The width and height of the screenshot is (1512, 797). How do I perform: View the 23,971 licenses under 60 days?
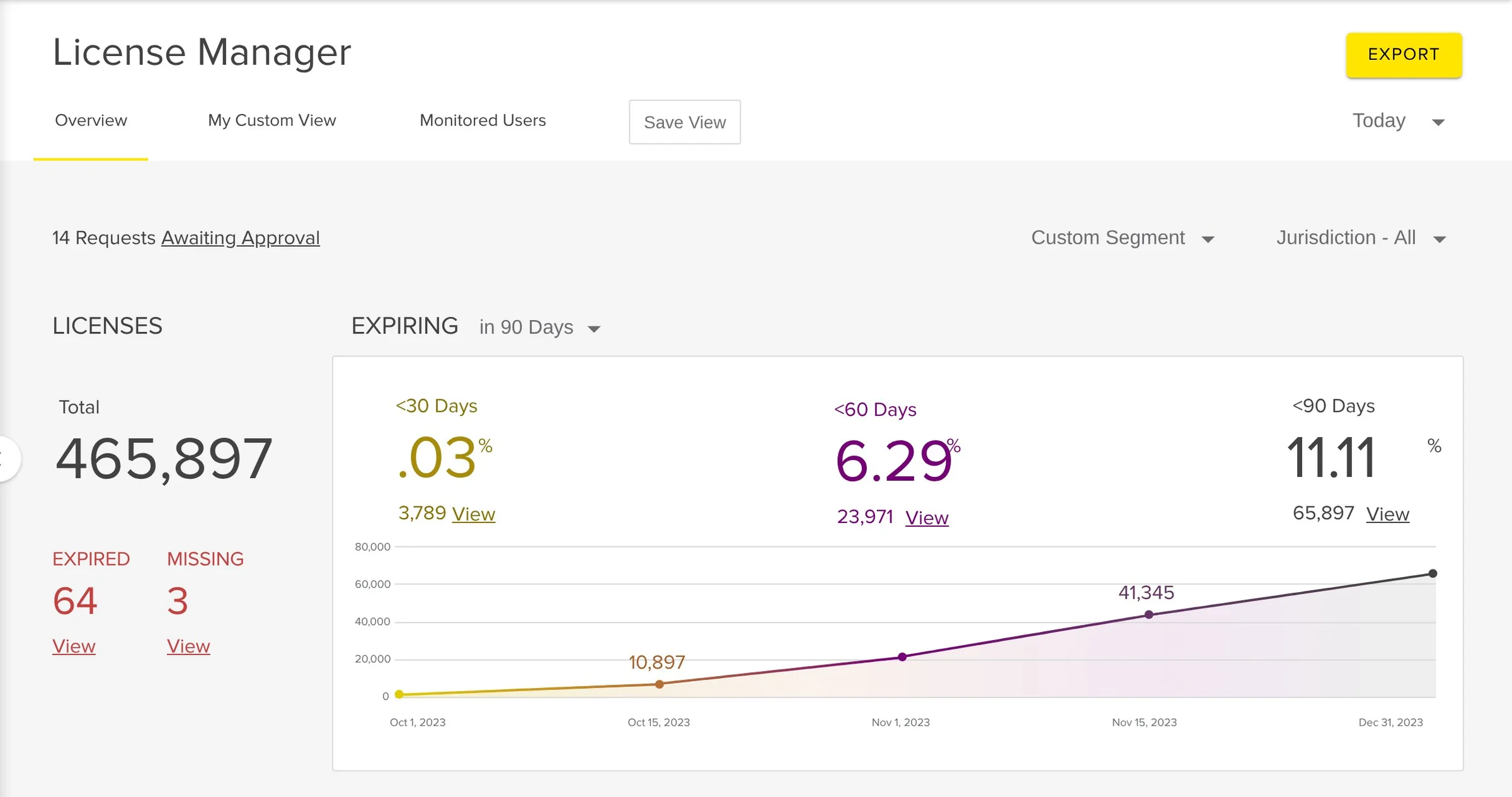(927, 517)
